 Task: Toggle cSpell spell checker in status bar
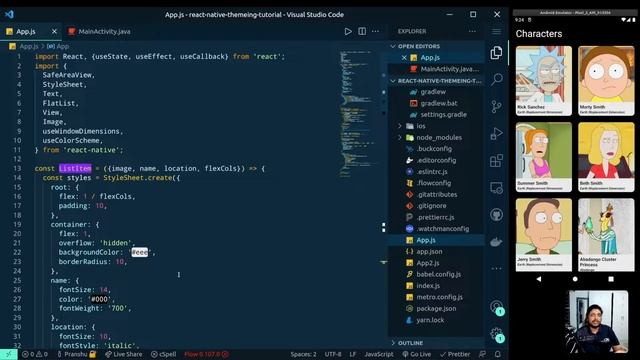164,354
